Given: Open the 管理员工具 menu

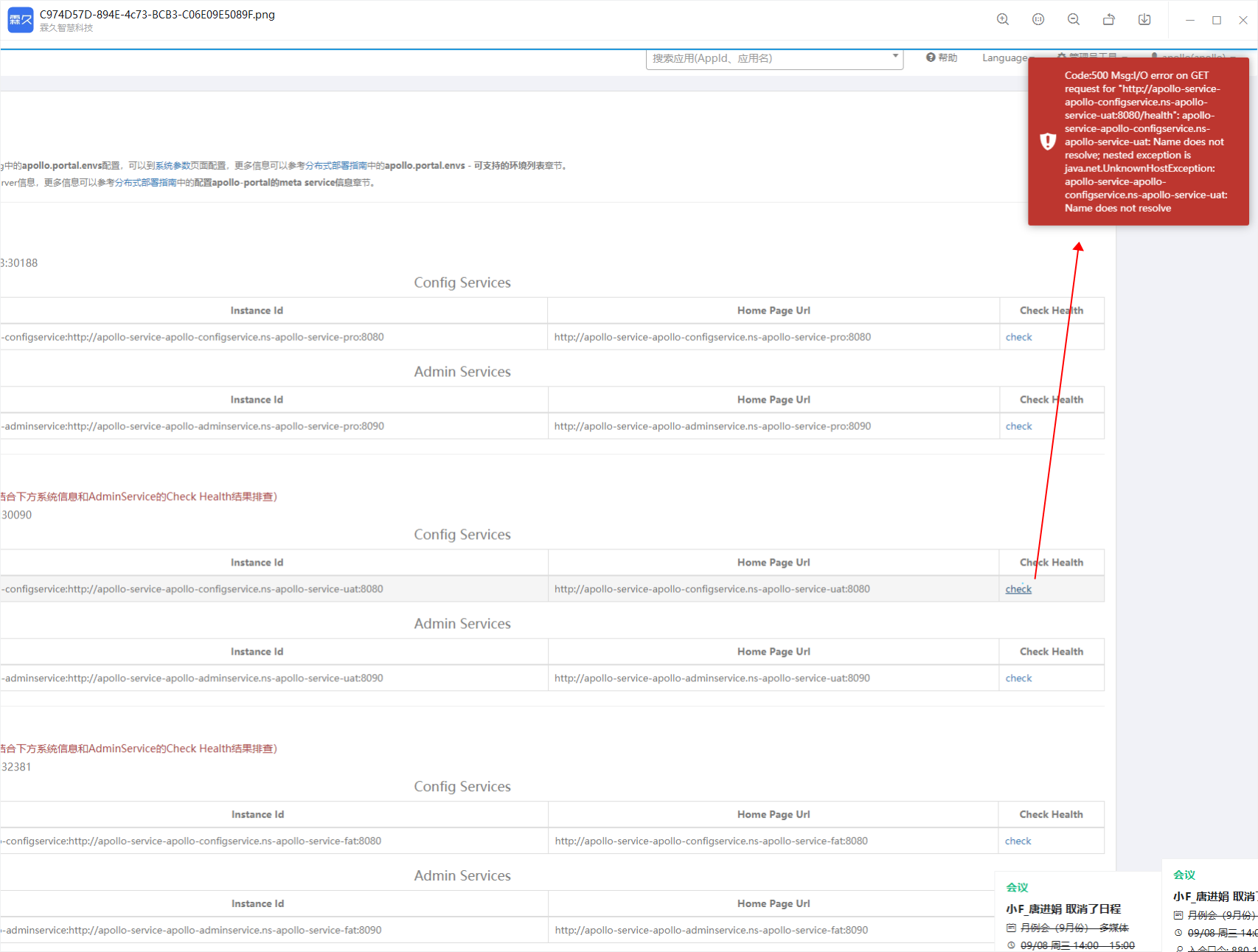Looking at the screenshot, I should [x=1091, y=57].
